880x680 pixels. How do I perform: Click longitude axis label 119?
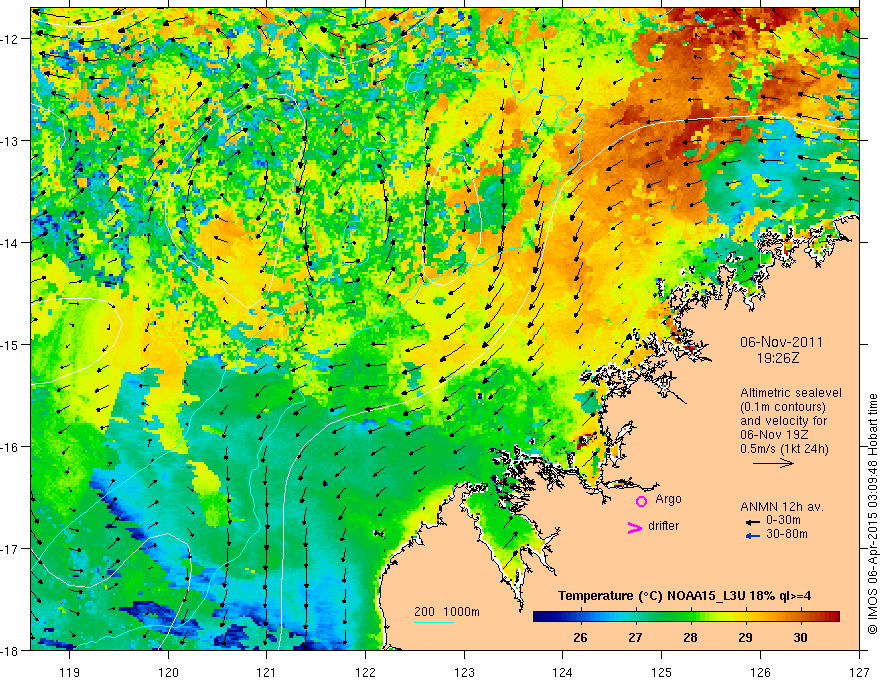(x=70, y=672)
